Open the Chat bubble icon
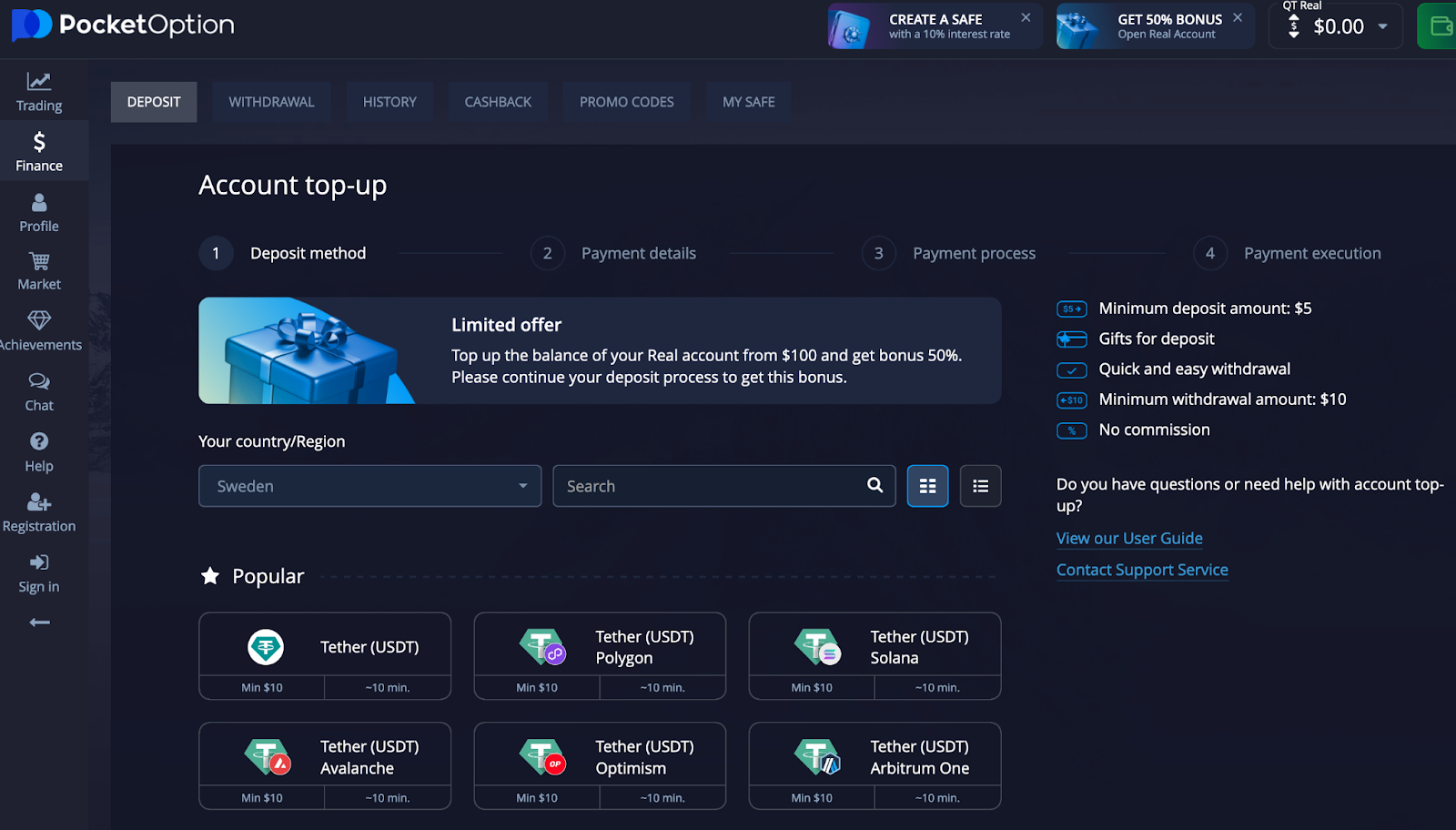The image size is (1456, 830). point(39,380)
